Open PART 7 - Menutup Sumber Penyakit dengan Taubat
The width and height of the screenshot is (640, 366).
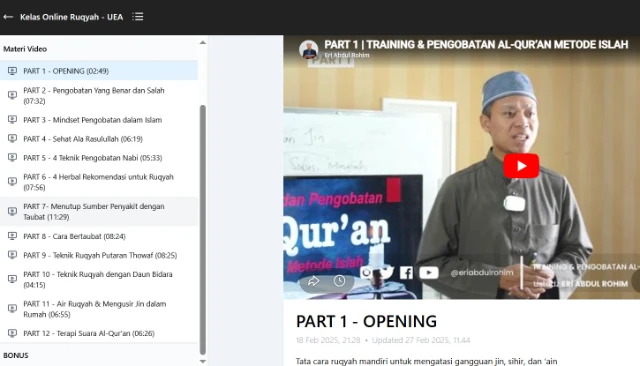point(99,211)
